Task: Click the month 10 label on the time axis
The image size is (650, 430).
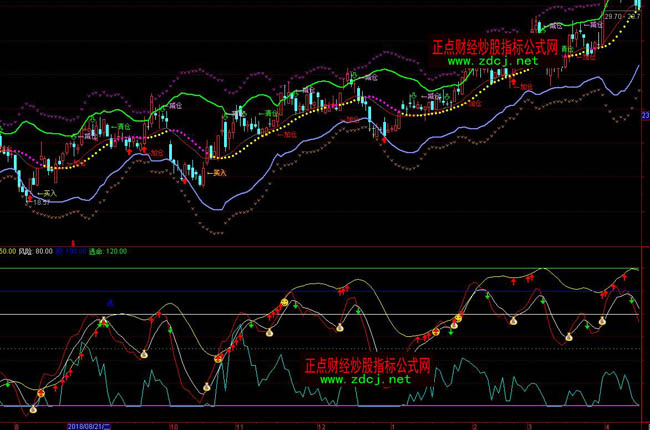Action: [x=171, y=425]
